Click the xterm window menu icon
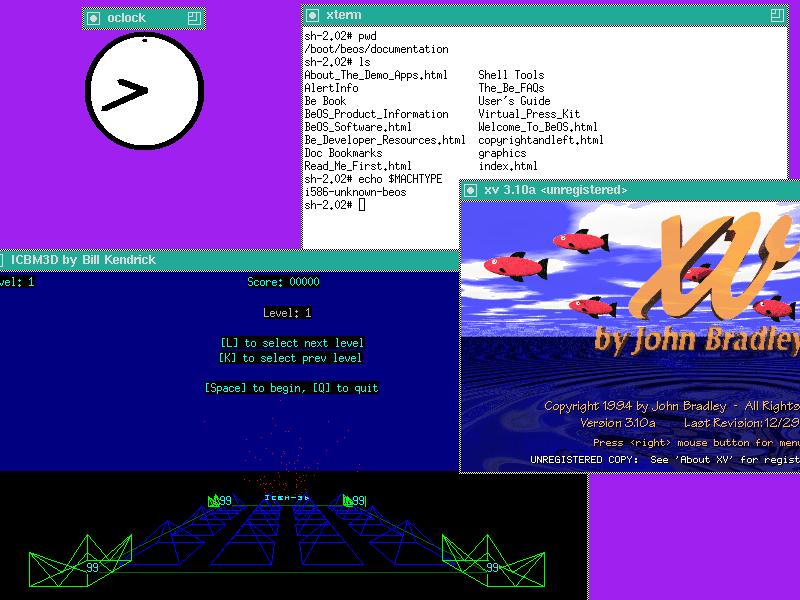800x600 pixels. click(312, 15)
